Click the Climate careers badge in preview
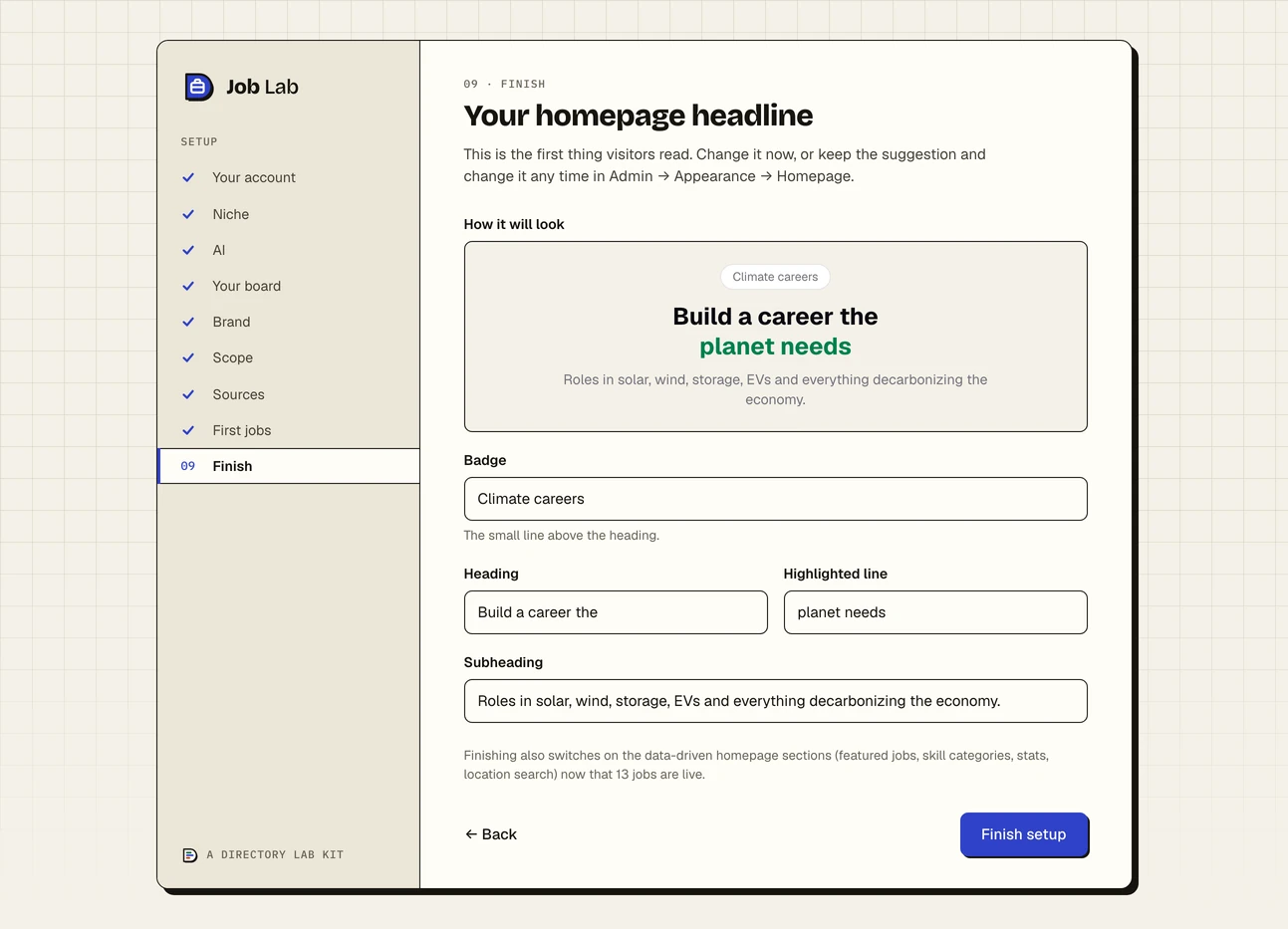 tap(775, 277)
